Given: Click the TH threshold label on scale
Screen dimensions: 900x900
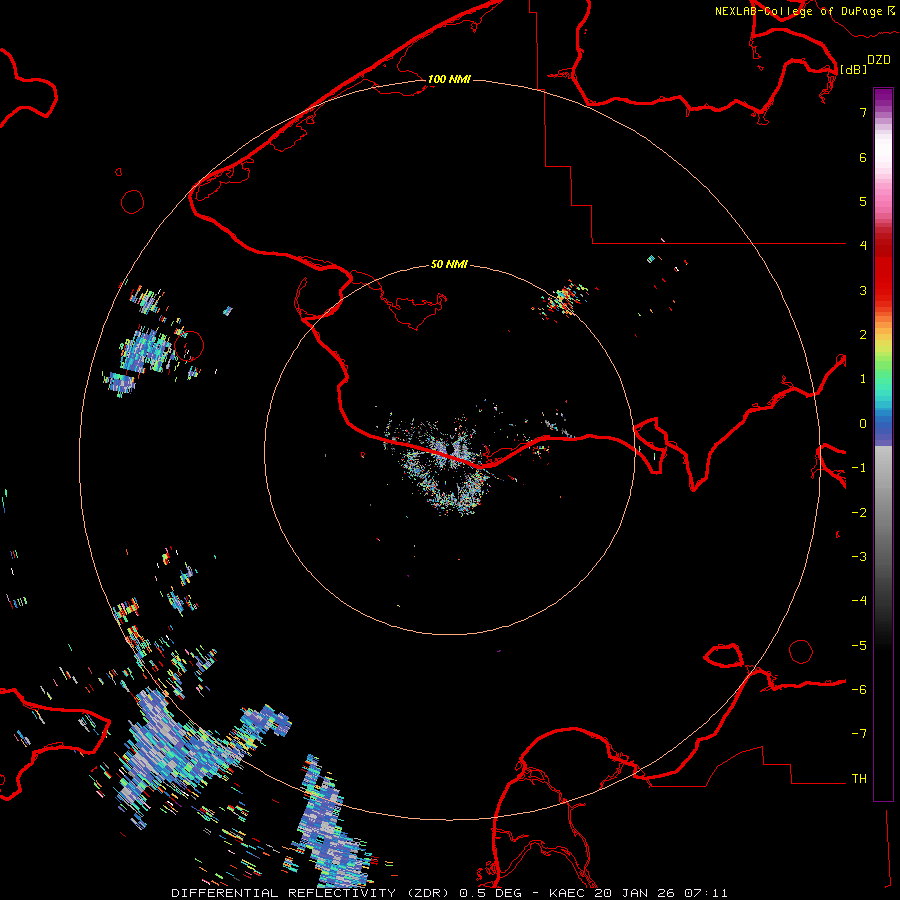Looking at the screenshot, I should (x=859, y=779).
